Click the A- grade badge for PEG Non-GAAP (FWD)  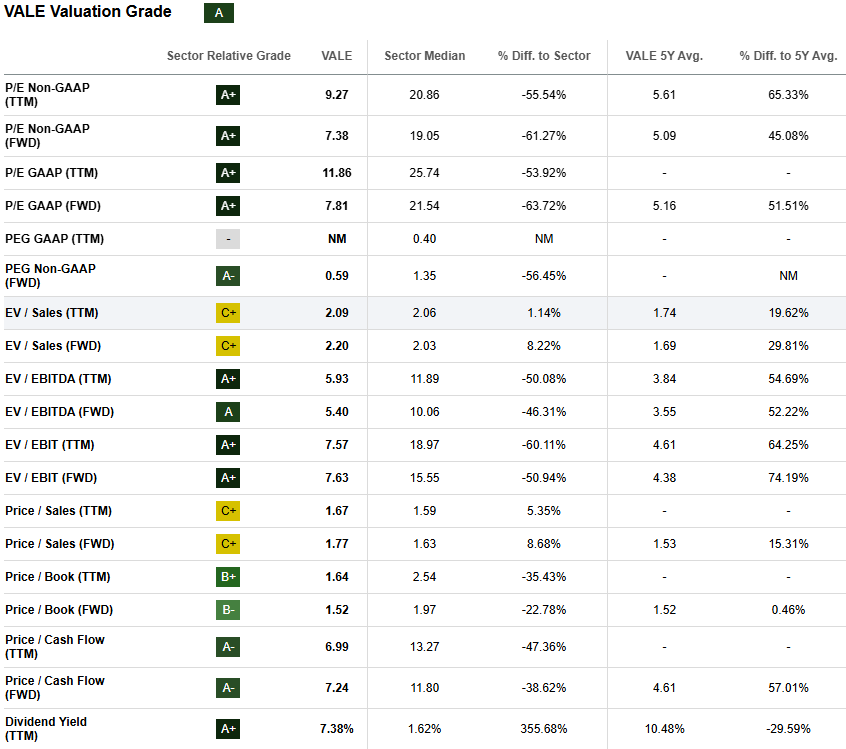pyautogui.click(x=228, y=276)
